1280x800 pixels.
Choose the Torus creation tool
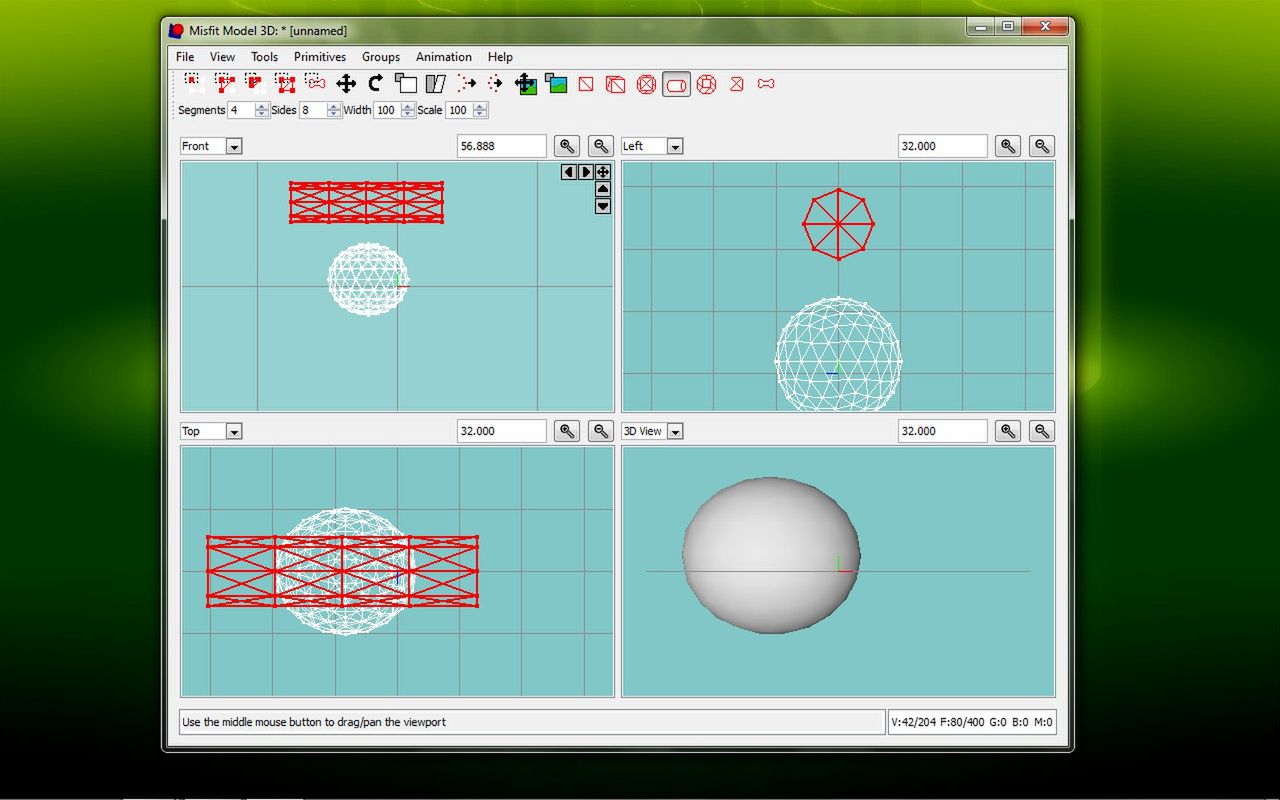tap(706, 85)
